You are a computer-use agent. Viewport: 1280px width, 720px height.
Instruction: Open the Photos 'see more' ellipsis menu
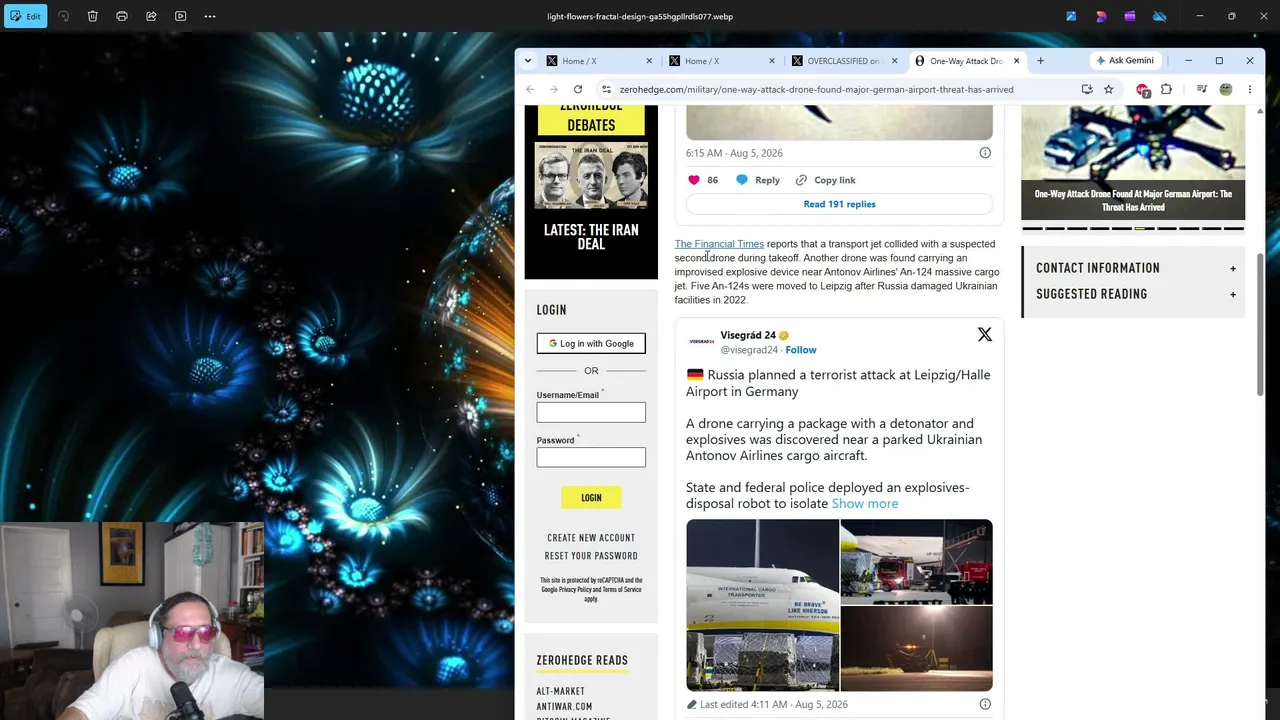tap(210, 16)
